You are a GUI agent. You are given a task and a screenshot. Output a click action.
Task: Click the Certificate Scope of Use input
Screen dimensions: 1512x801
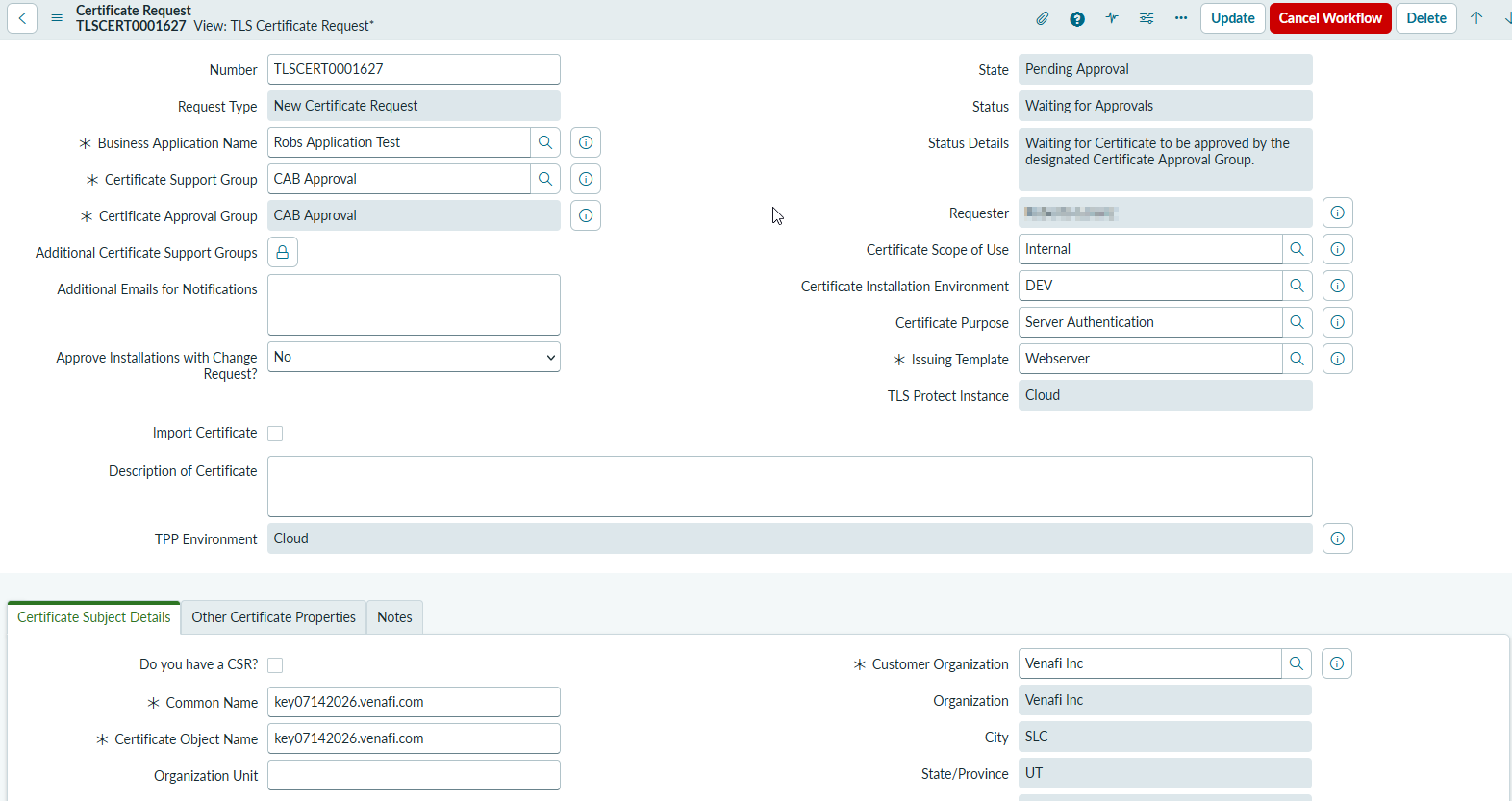(1150, 249)
